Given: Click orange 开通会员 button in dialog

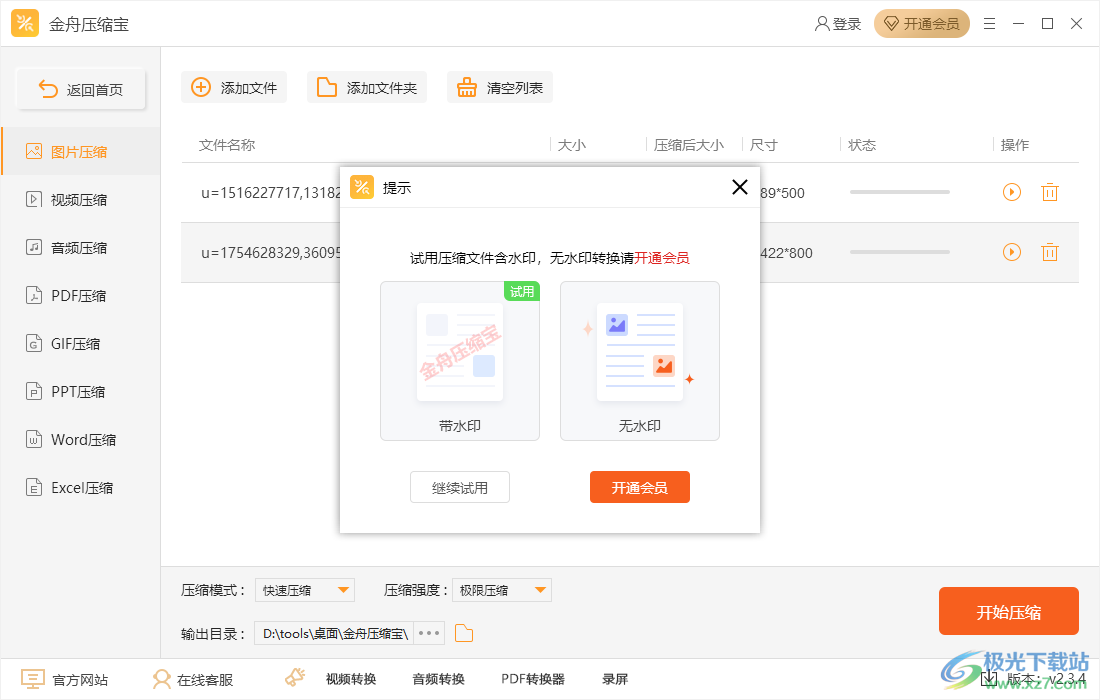Looking at the screenshot, I should [x=640, y=487].
